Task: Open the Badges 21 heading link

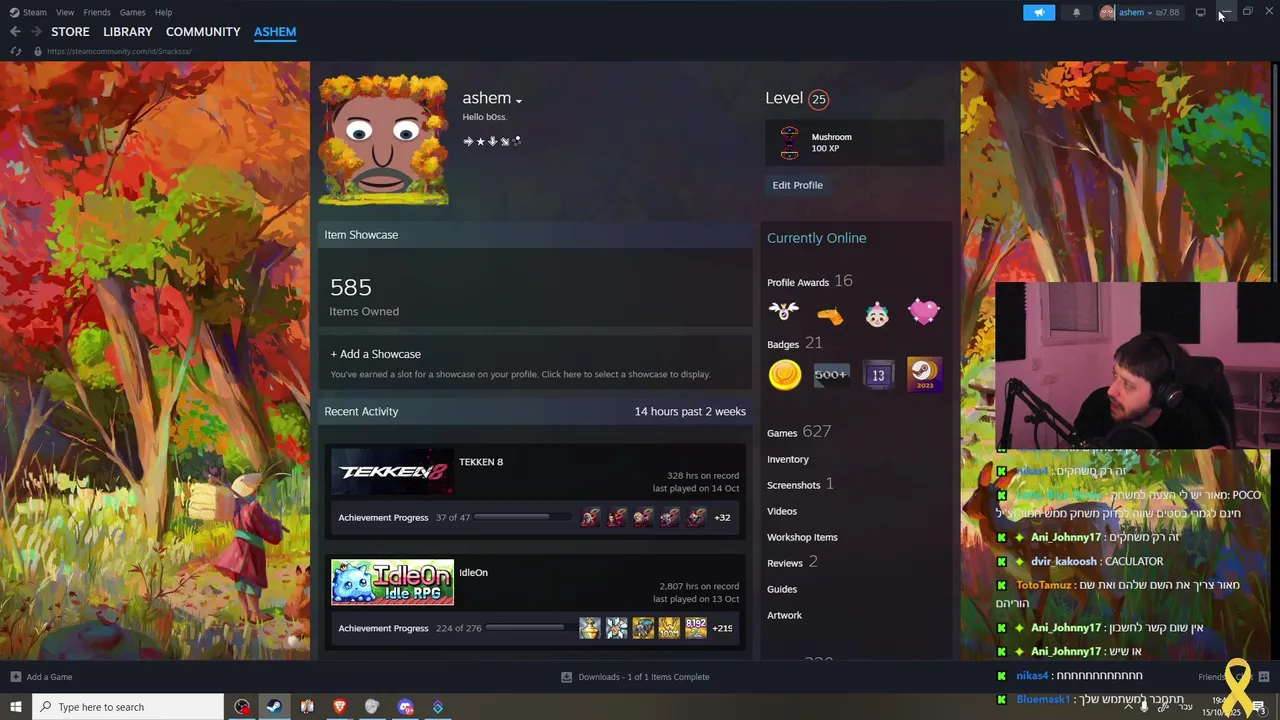Action: tap(794, 343)
